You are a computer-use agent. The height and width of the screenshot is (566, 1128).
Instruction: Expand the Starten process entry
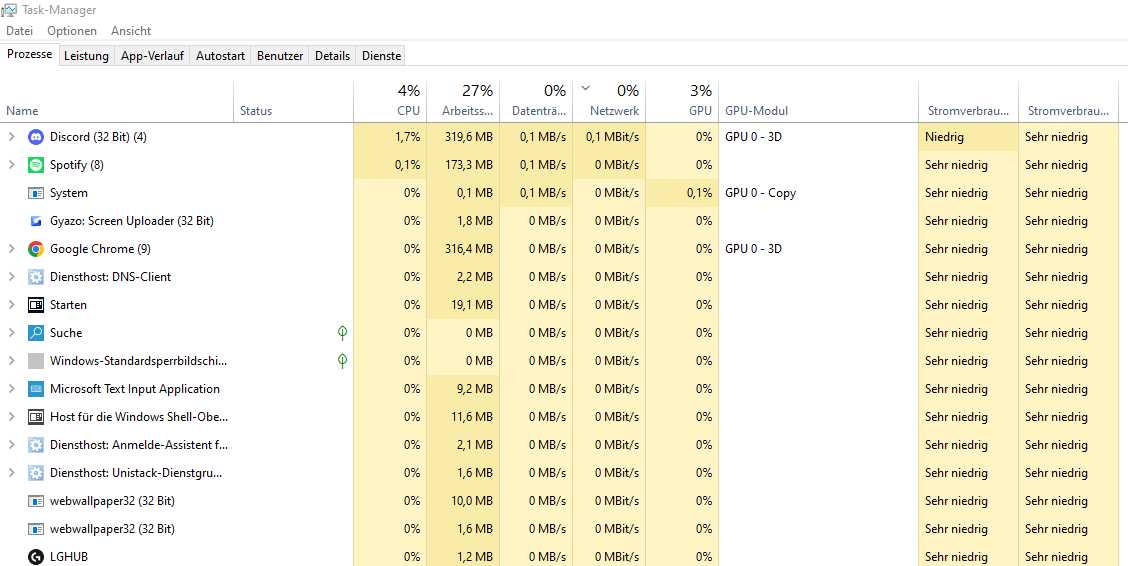coord(12,305)
